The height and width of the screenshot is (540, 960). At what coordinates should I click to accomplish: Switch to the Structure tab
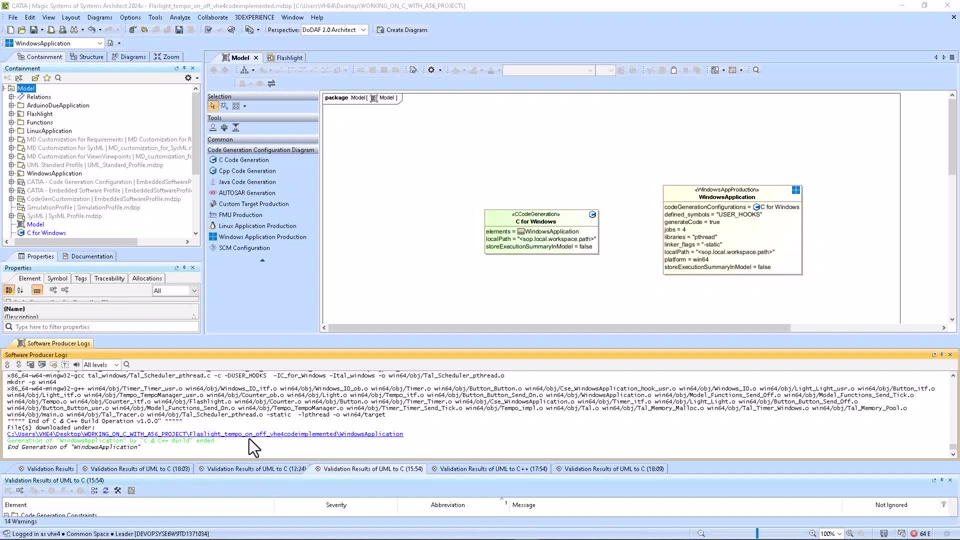[86, 57]
